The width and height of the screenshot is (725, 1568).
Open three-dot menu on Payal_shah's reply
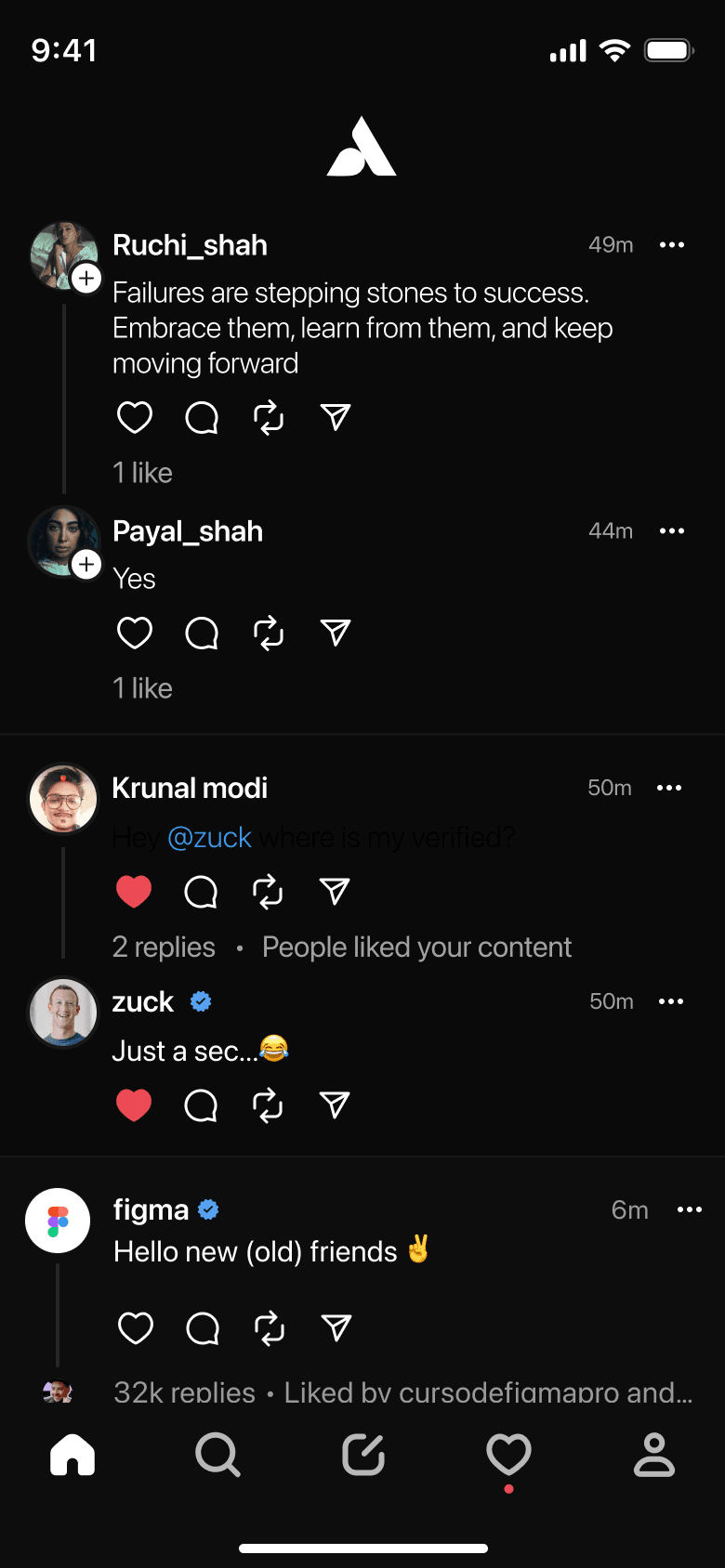click(671, 531)
